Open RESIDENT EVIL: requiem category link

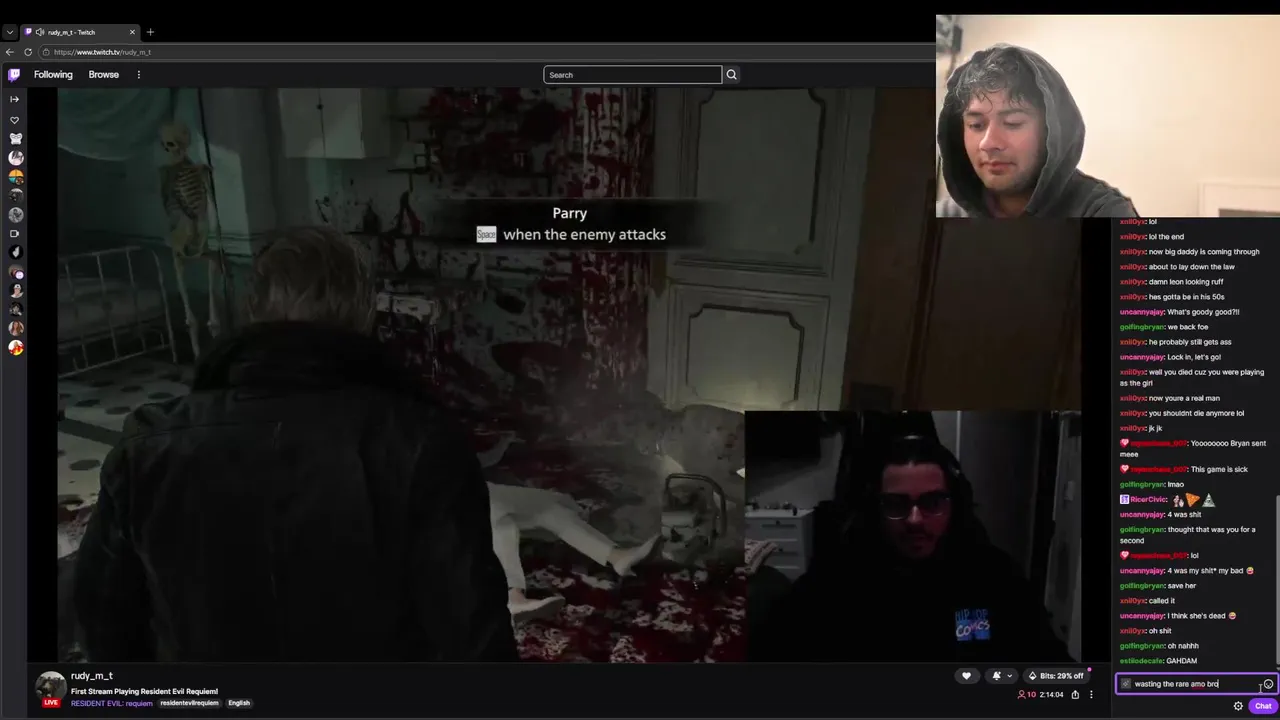click(112, 703)
